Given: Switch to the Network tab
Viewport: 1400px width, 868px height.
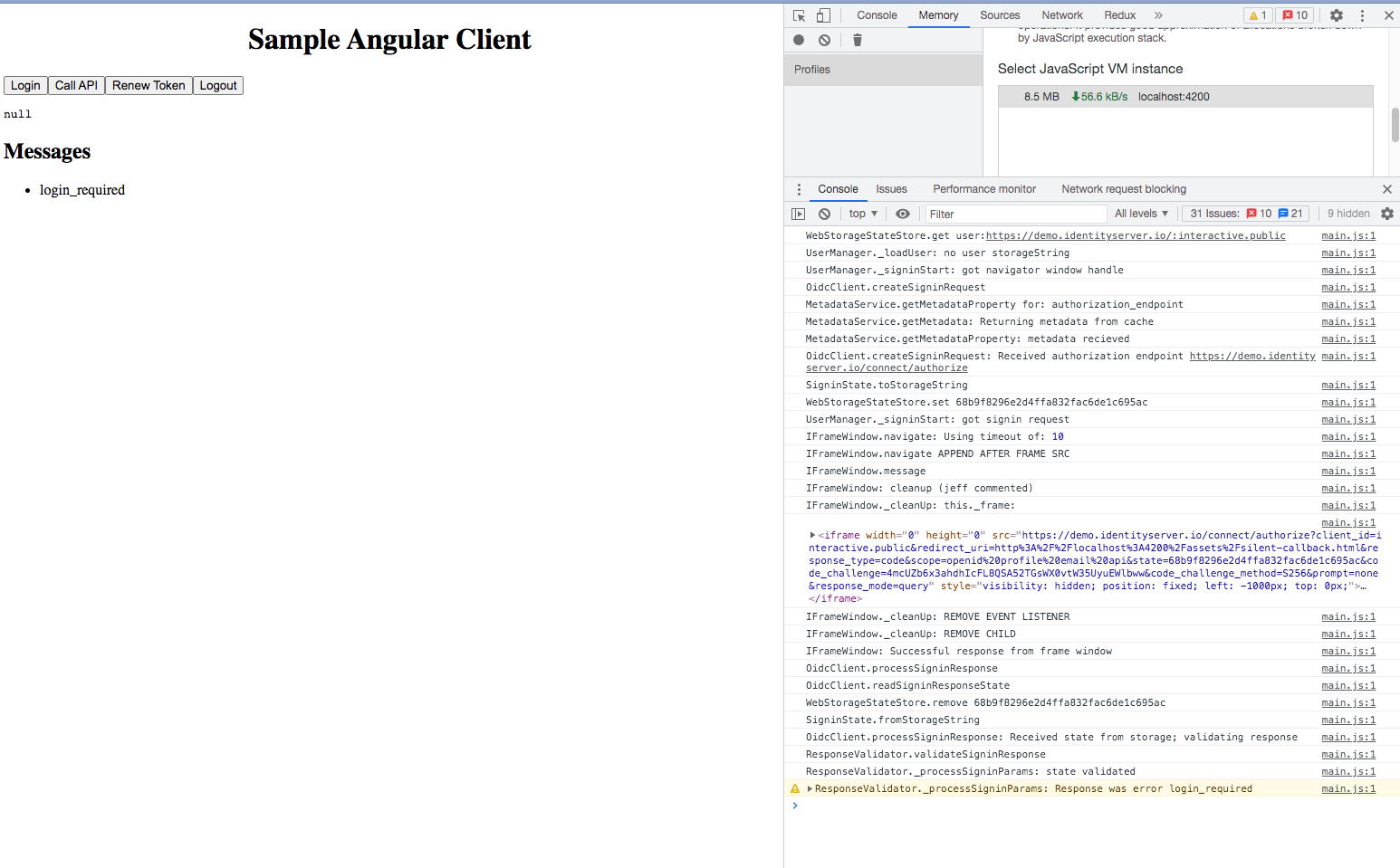Looking at the screenshot, I should coord(1061,15).
